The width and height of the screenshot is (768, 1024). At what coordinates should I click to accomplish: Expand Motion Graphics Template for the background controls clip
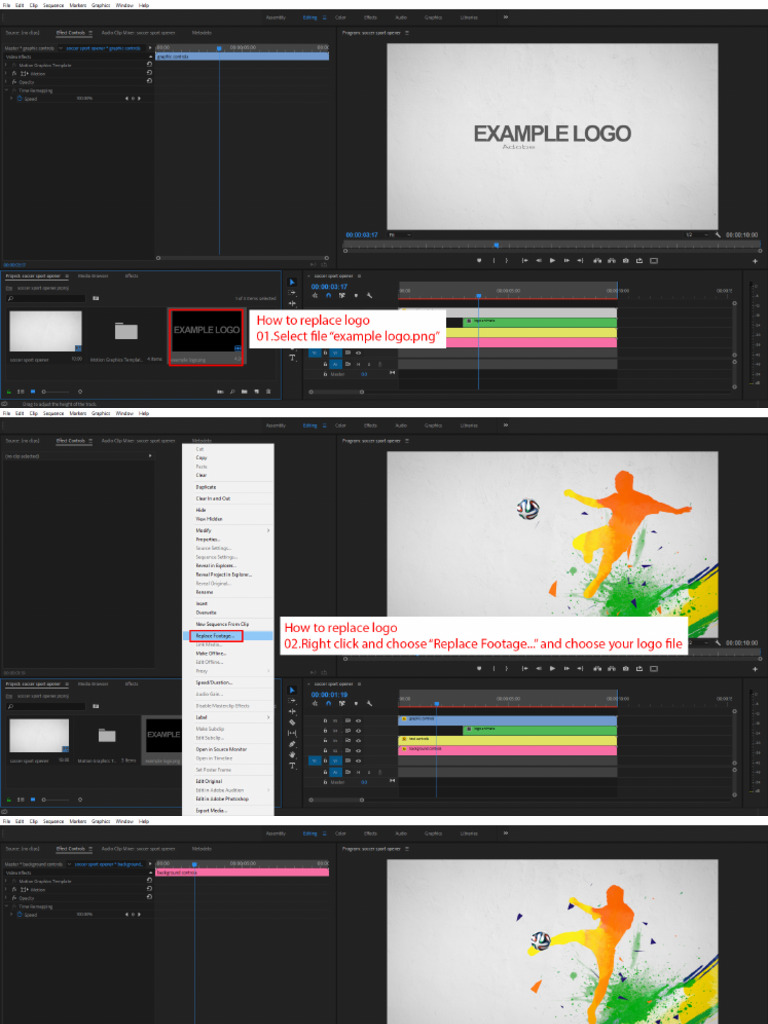click(6, 881)
